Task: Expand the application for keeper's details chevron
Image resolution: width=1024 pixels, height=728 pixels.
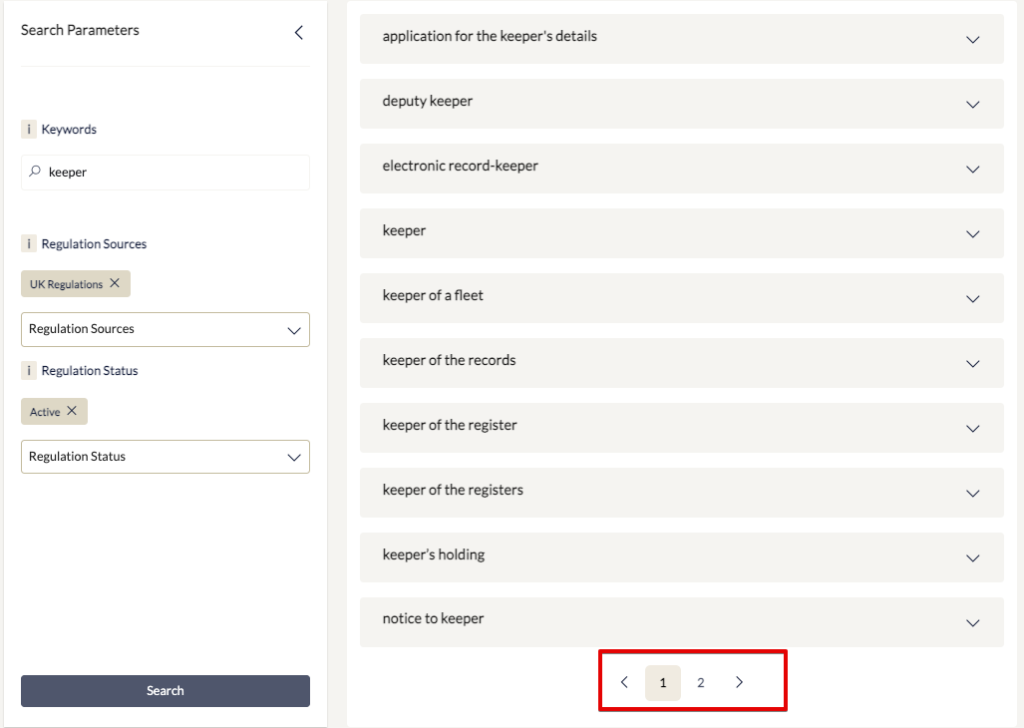Action: click(x=972, y=40)
